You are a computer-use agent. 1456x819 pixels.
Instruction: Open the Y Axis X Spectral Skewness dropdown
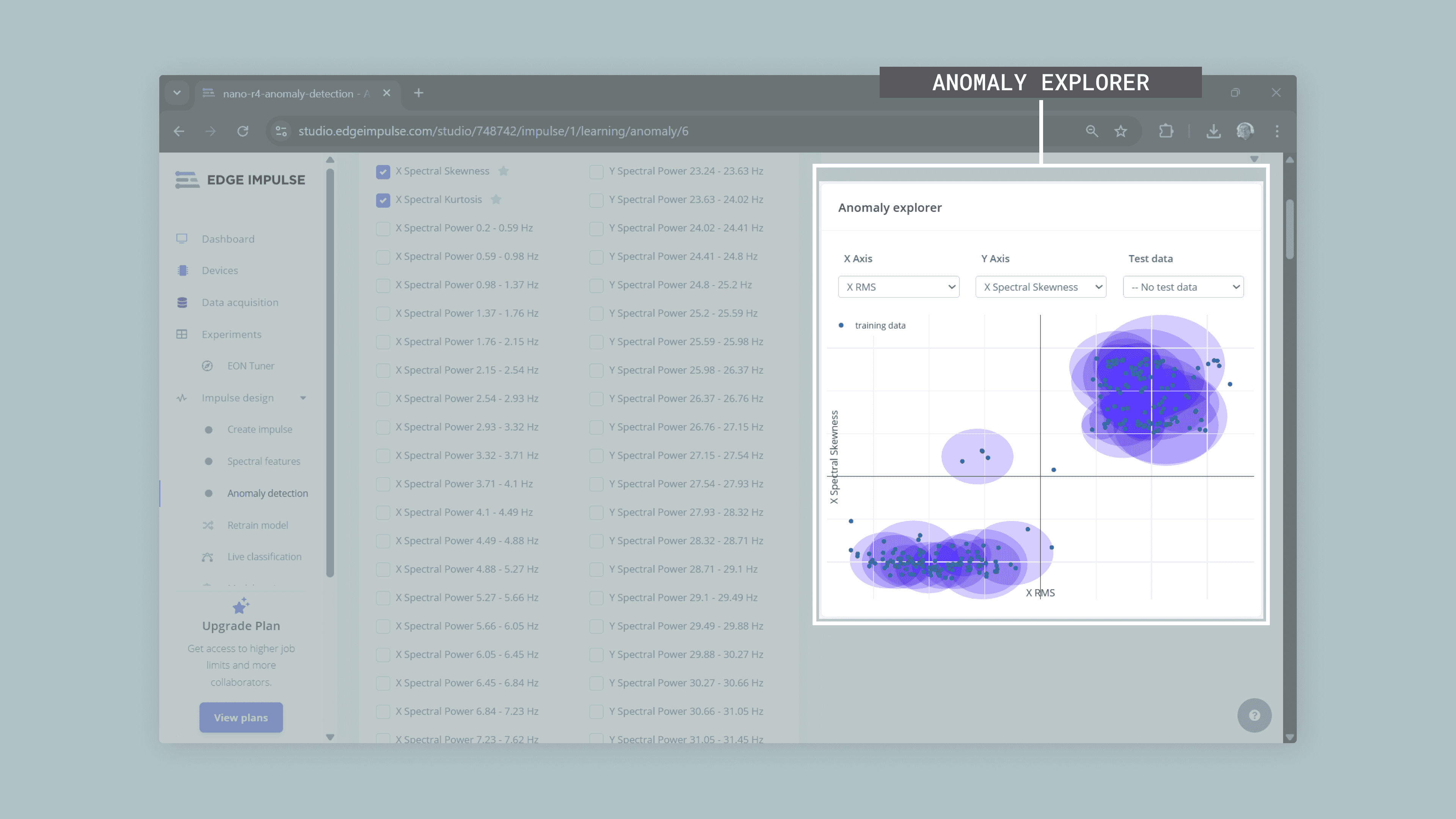pos(1040,287)
